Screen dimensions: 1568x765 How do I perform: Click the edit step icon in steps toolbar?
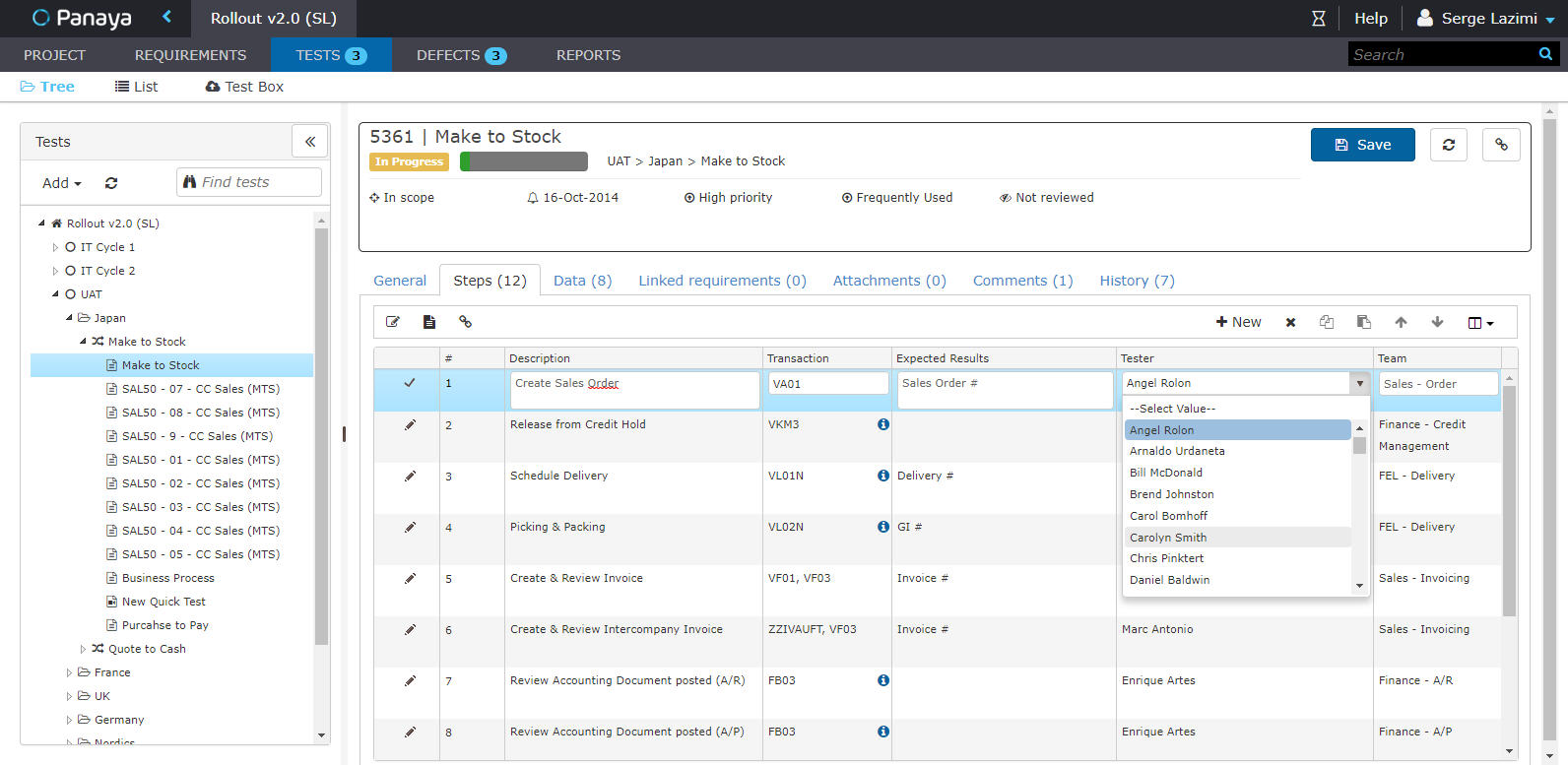click(x=393, y=322)
